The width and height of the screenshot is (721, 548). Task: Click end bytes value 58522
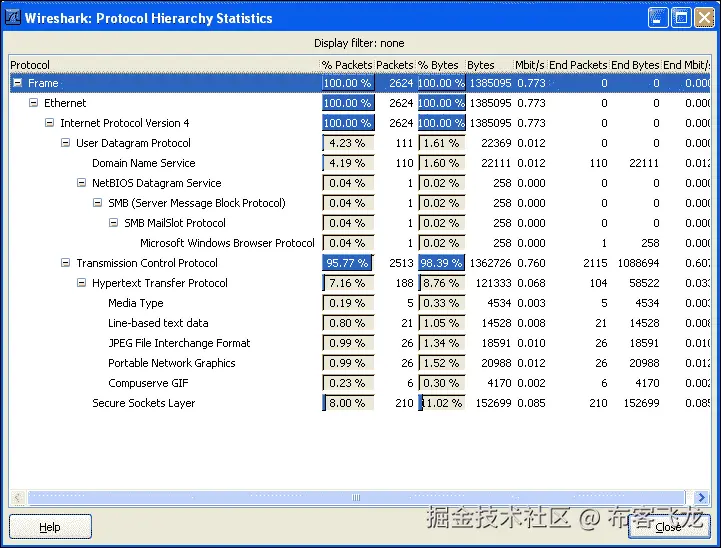coord(644,283)
